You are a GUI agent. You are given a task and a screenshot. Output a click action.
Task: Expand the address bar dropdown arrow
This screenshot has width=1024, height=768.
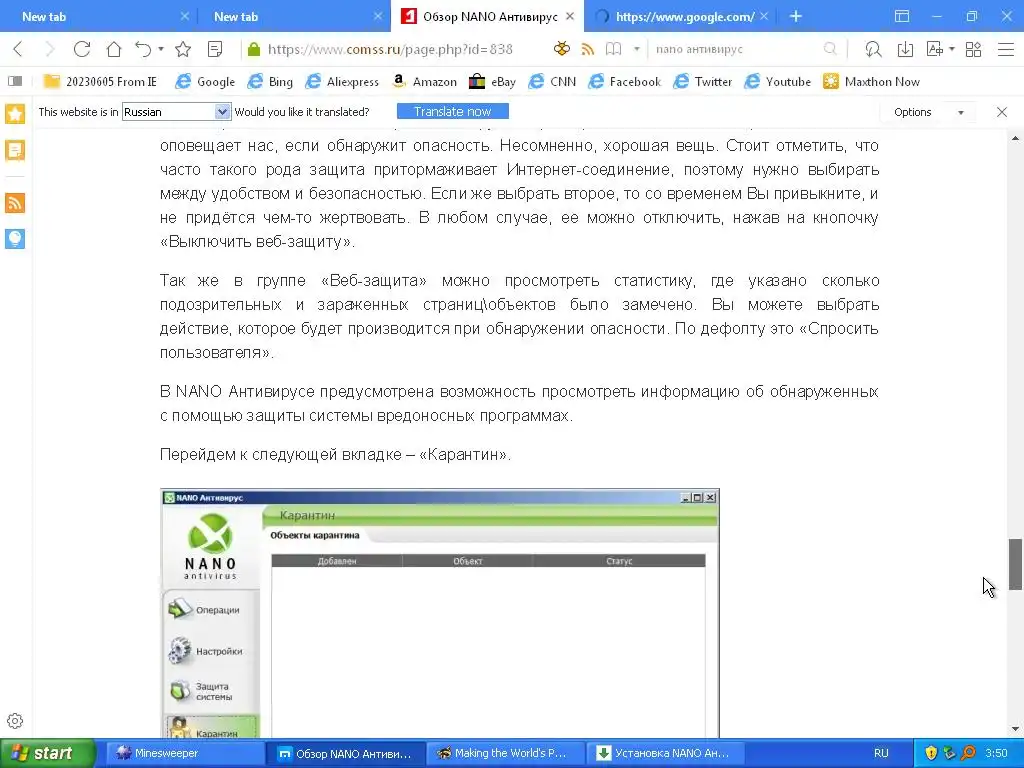pos(637,49)
